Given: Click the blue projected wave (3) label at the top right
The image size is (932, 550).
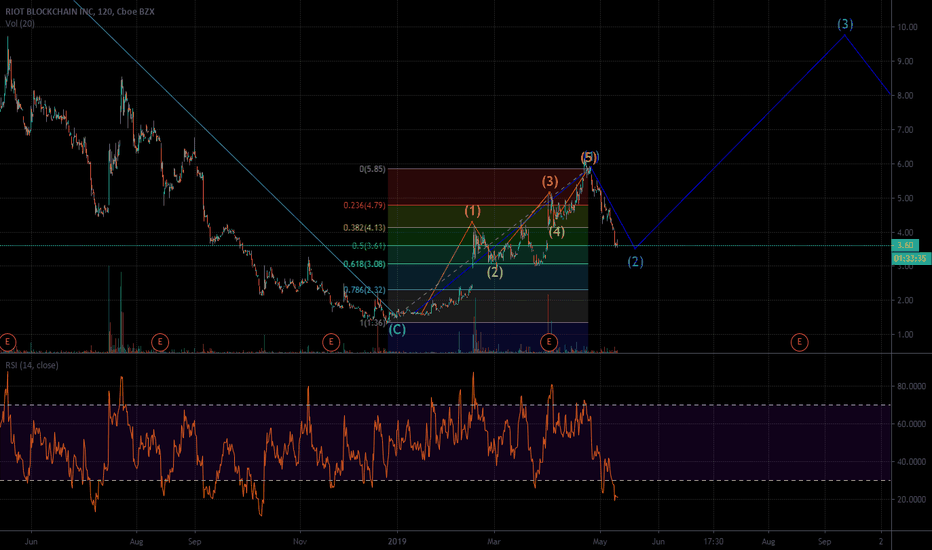Looking at the screenshot, I should tap(845, 24).
